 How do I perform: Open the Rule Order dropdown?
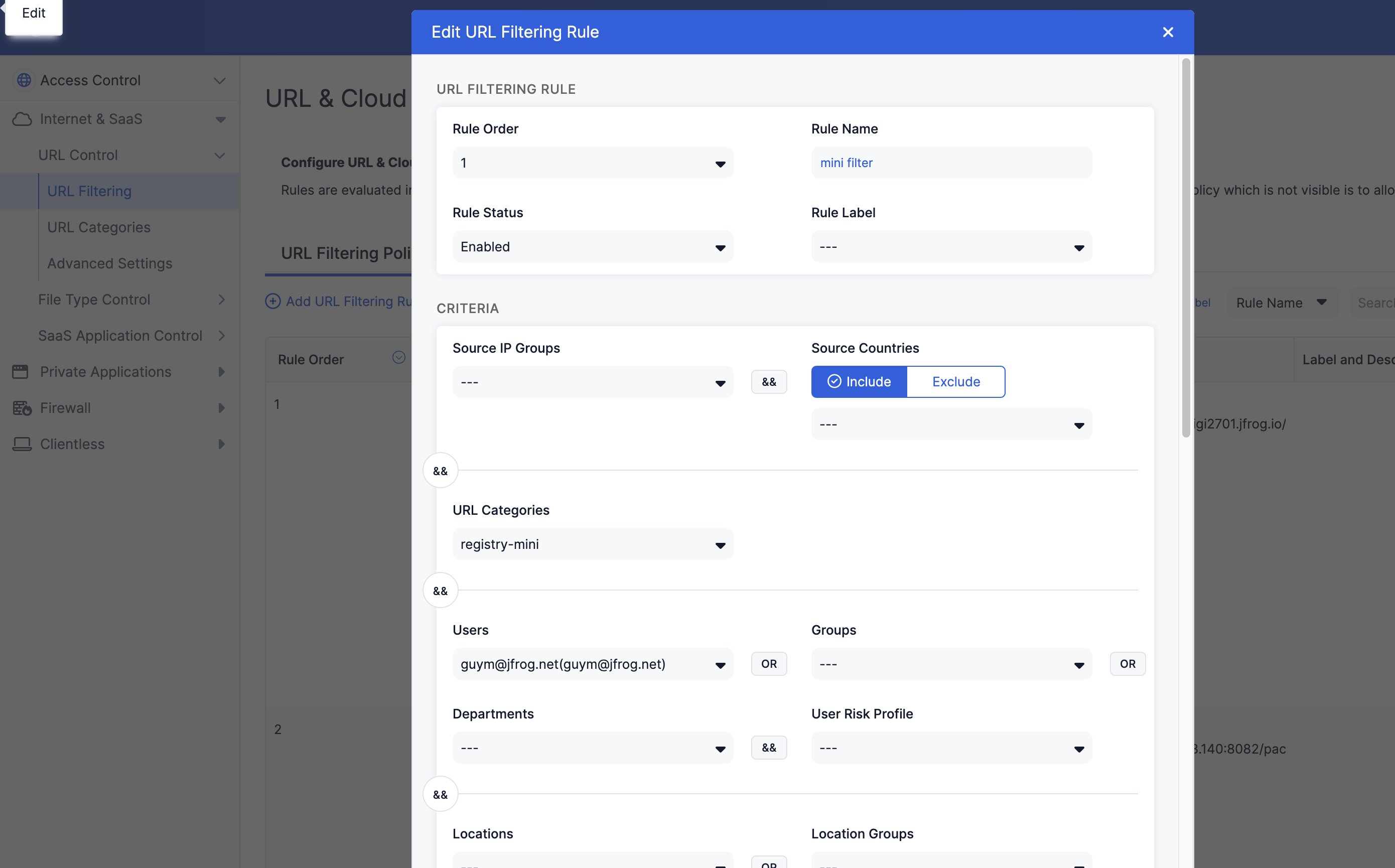[x=593, y=163]
